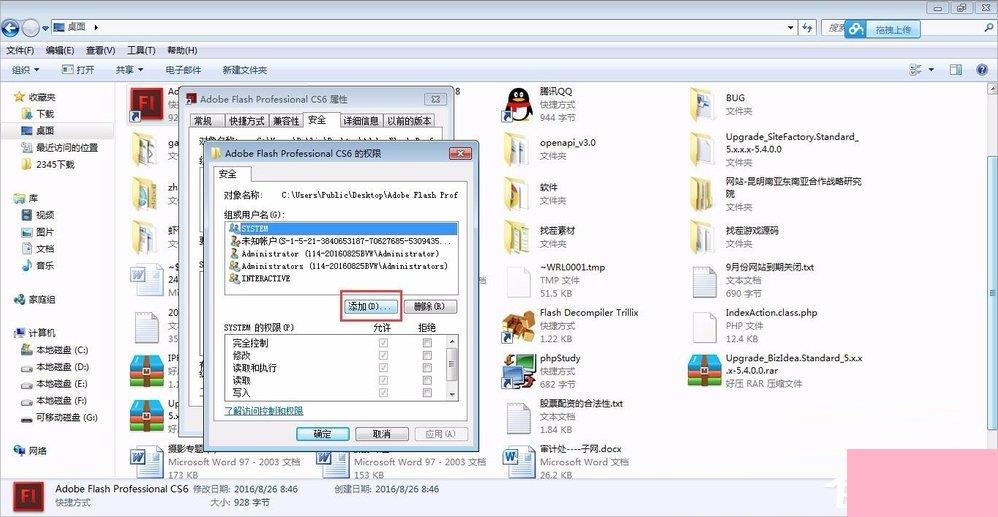Select the ~WRL0001.tmp file icon

point(518,282)
